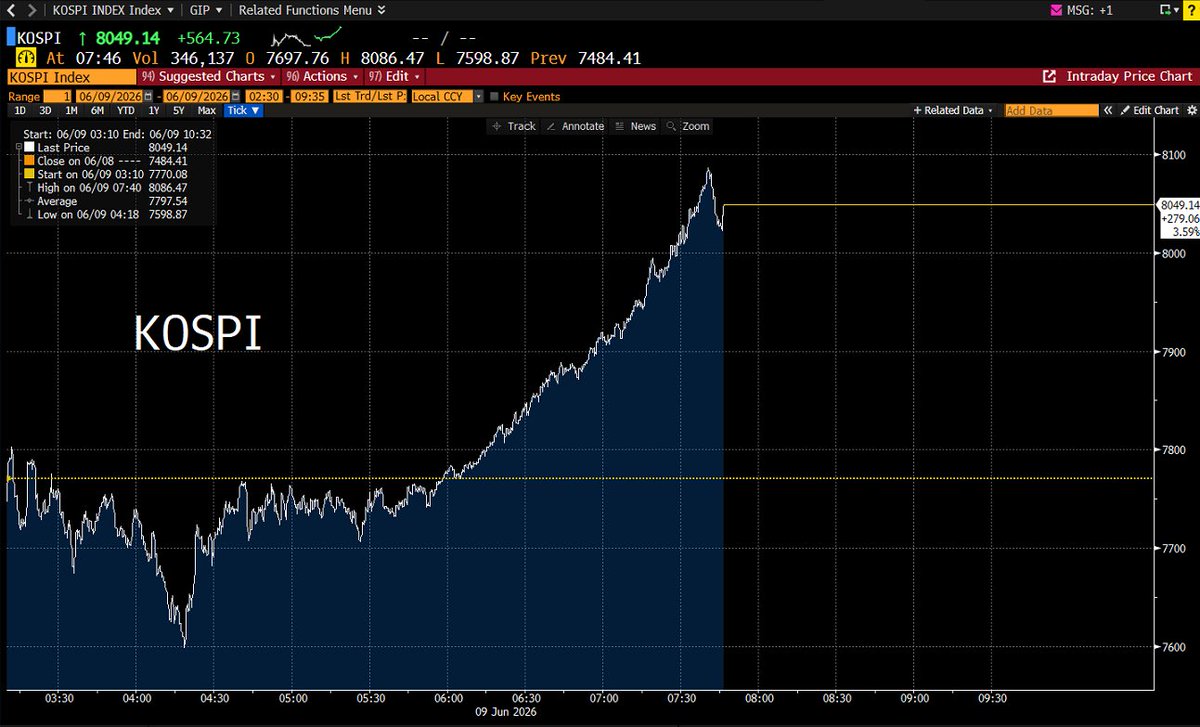Go forward with the right arrow
Viewport: 1200px width, 727px height.
pos(30,10)
